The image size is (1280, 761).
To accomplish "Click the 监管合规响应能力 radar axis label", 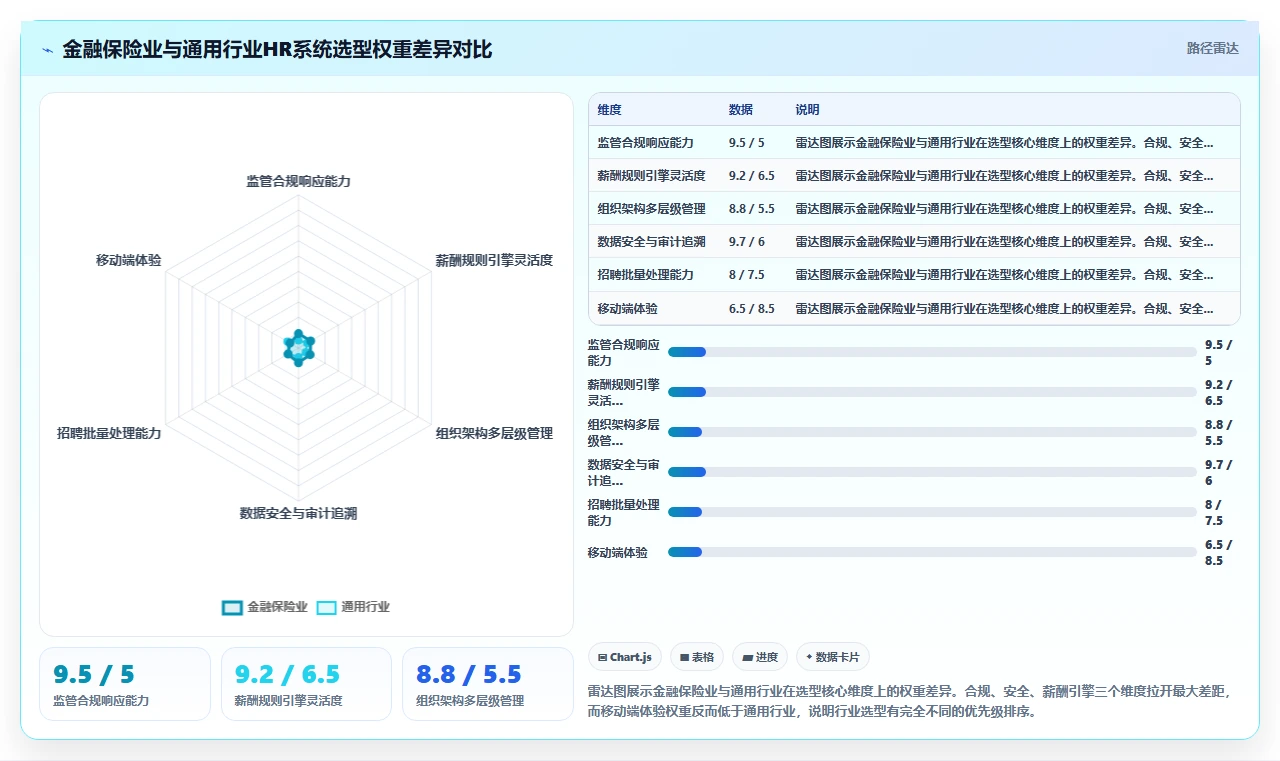I will pos(298,181).
